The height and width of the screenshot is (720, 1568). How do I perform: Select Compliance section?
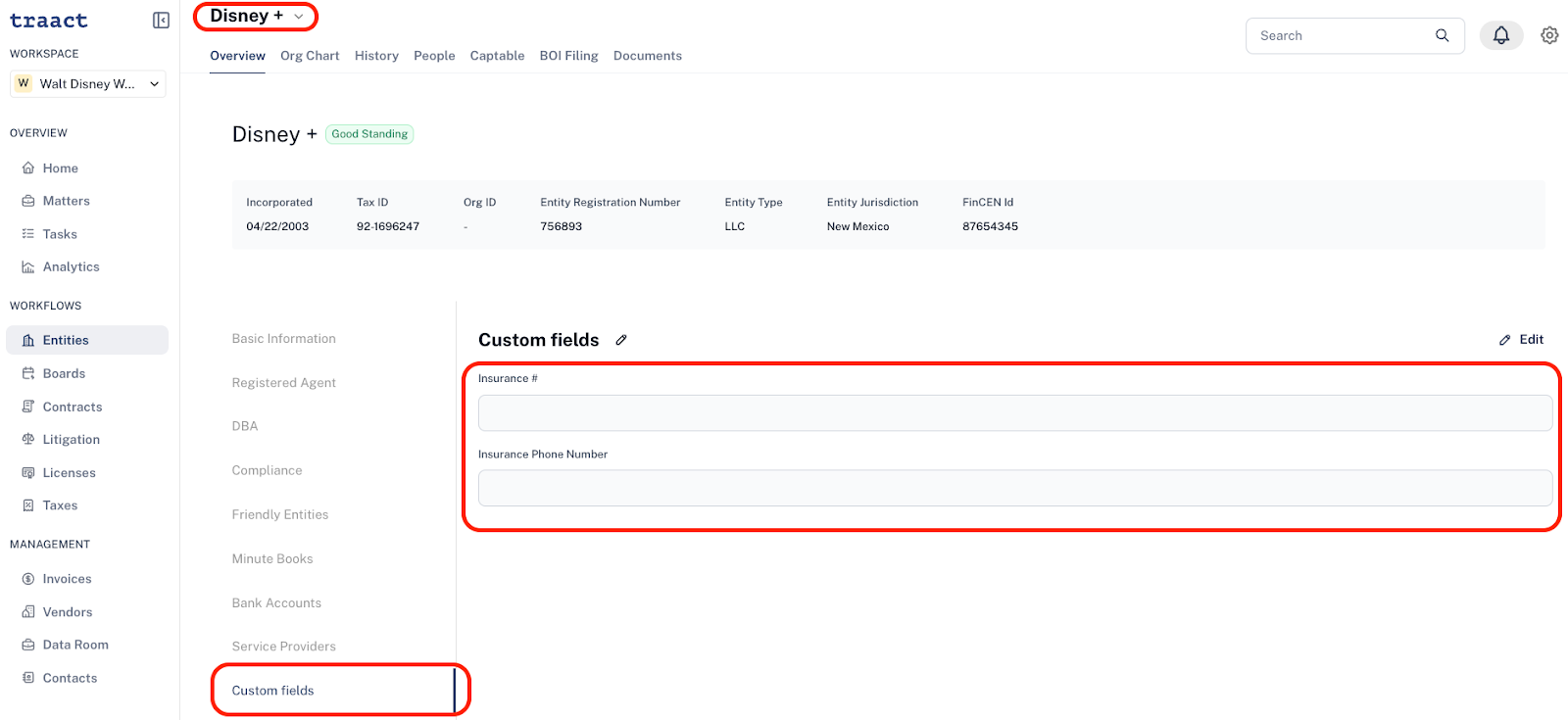(x=268, y=470)
